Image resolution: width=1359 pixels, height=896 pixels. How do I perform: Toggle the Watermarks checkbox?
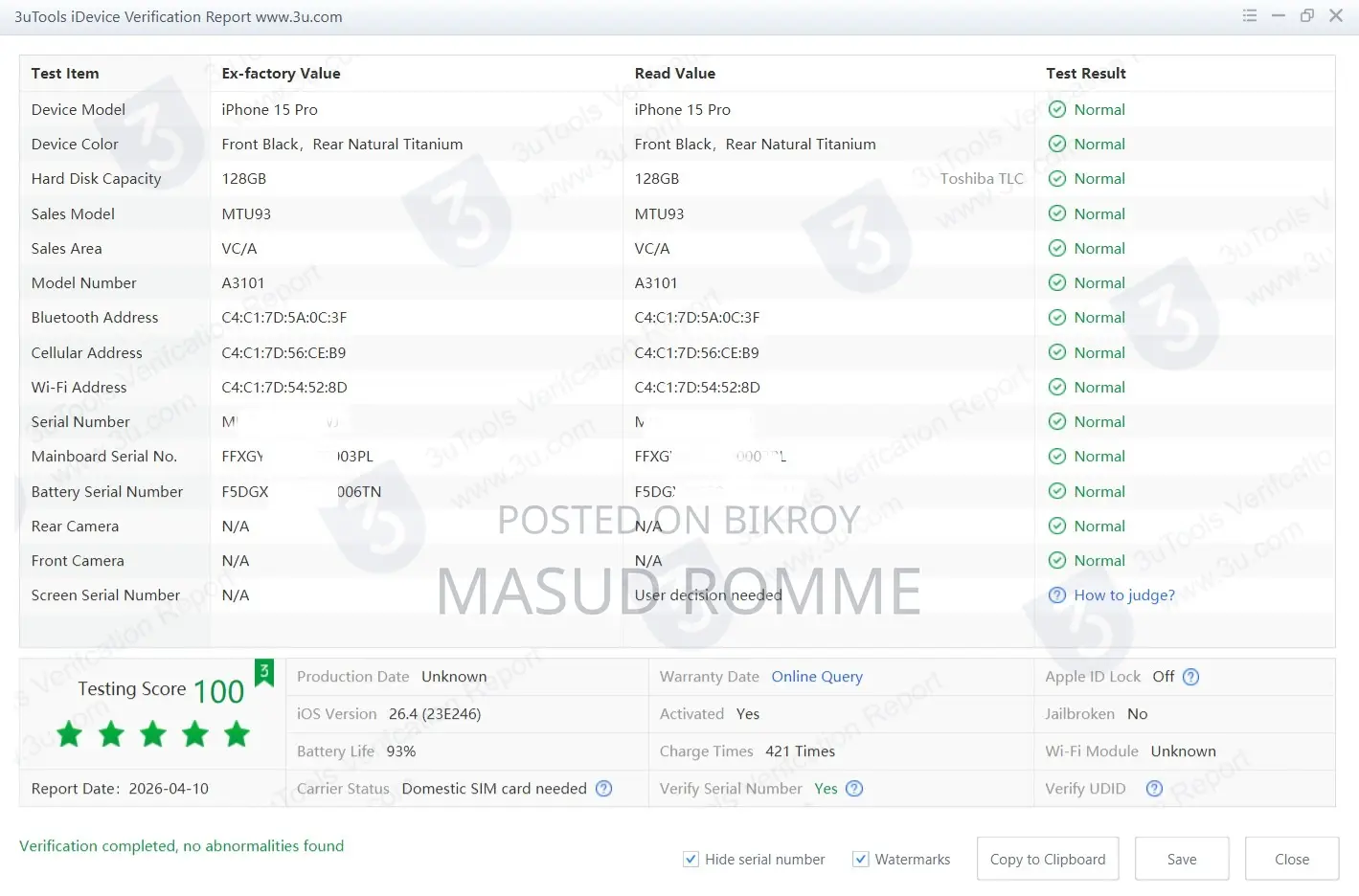pos(860,860)
